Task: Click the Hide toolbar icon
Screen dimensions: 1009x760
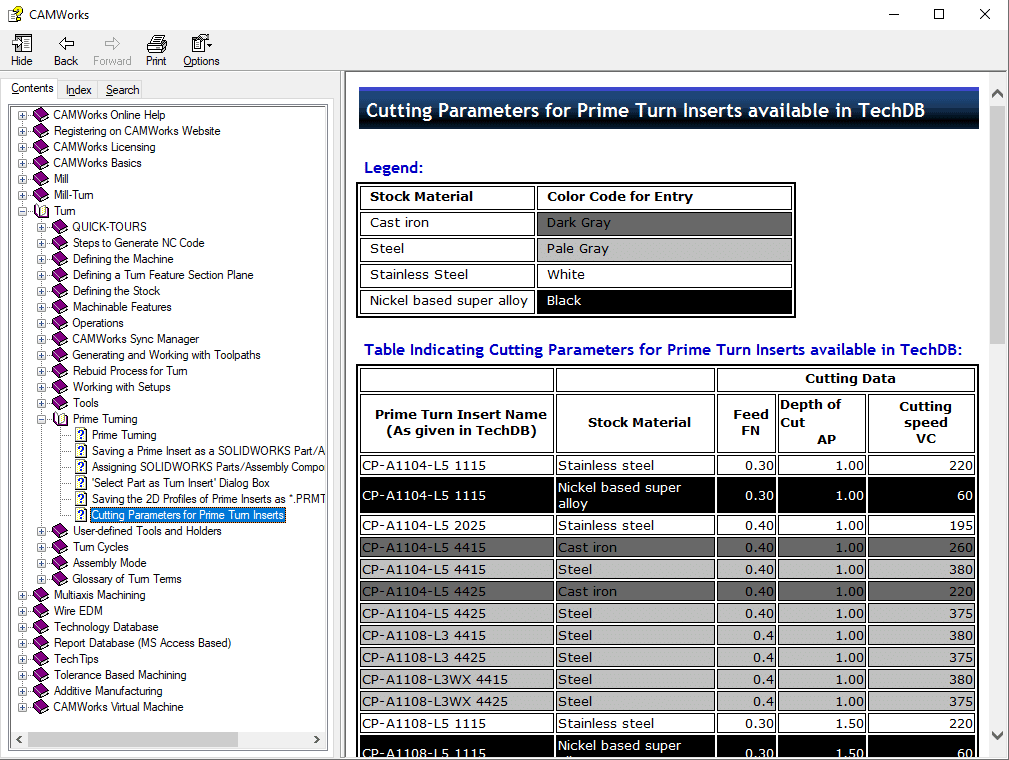Action: tap(21, 44)
